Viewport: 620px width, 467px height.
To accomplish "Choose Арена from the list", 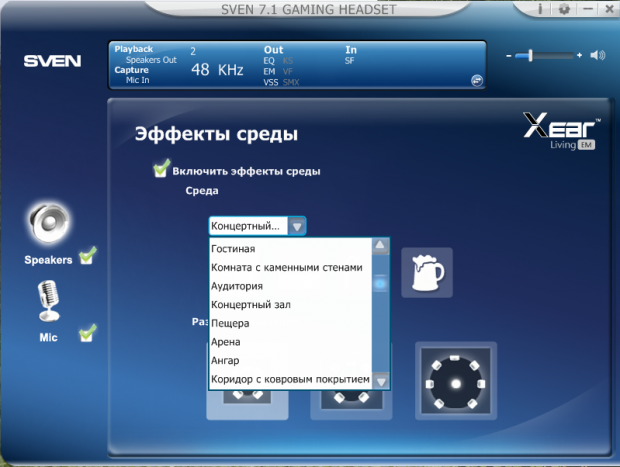I will click(291, 342).
